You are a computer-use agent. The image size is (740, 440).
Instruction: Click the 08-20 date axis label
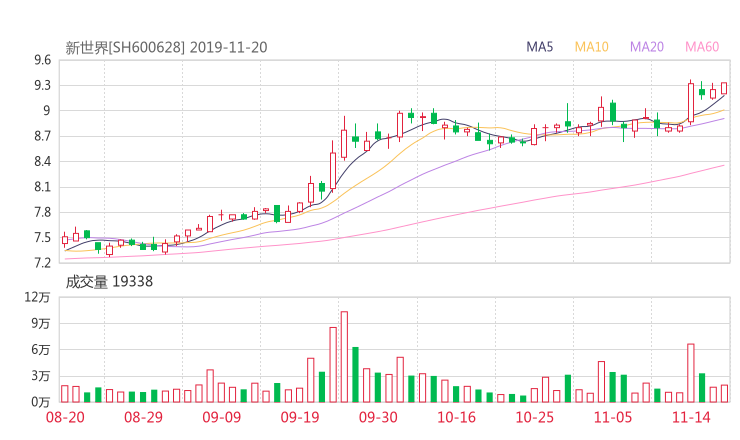65,417
